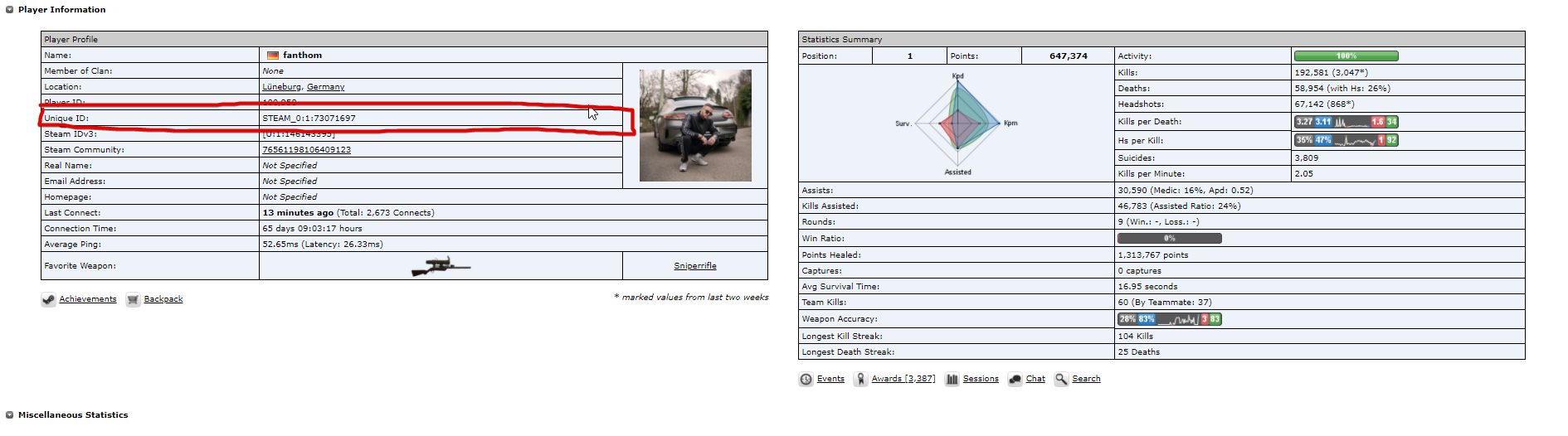Click the Achievements icon
Image resolution: width=1568 pixels, height=436 pixels.
tap(49, 300)
